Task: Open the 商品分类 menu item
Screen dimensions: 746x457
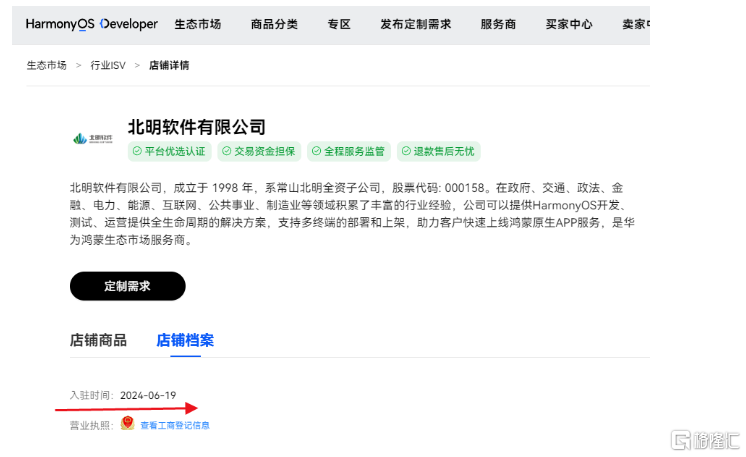Action: pos(275,24)
